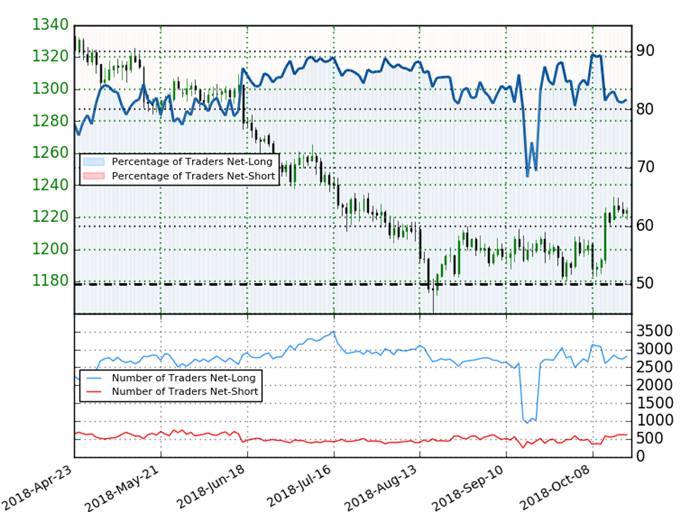Click the 80 percent axis label
Viewport: 680px width, 512px height.
point(645,109)
